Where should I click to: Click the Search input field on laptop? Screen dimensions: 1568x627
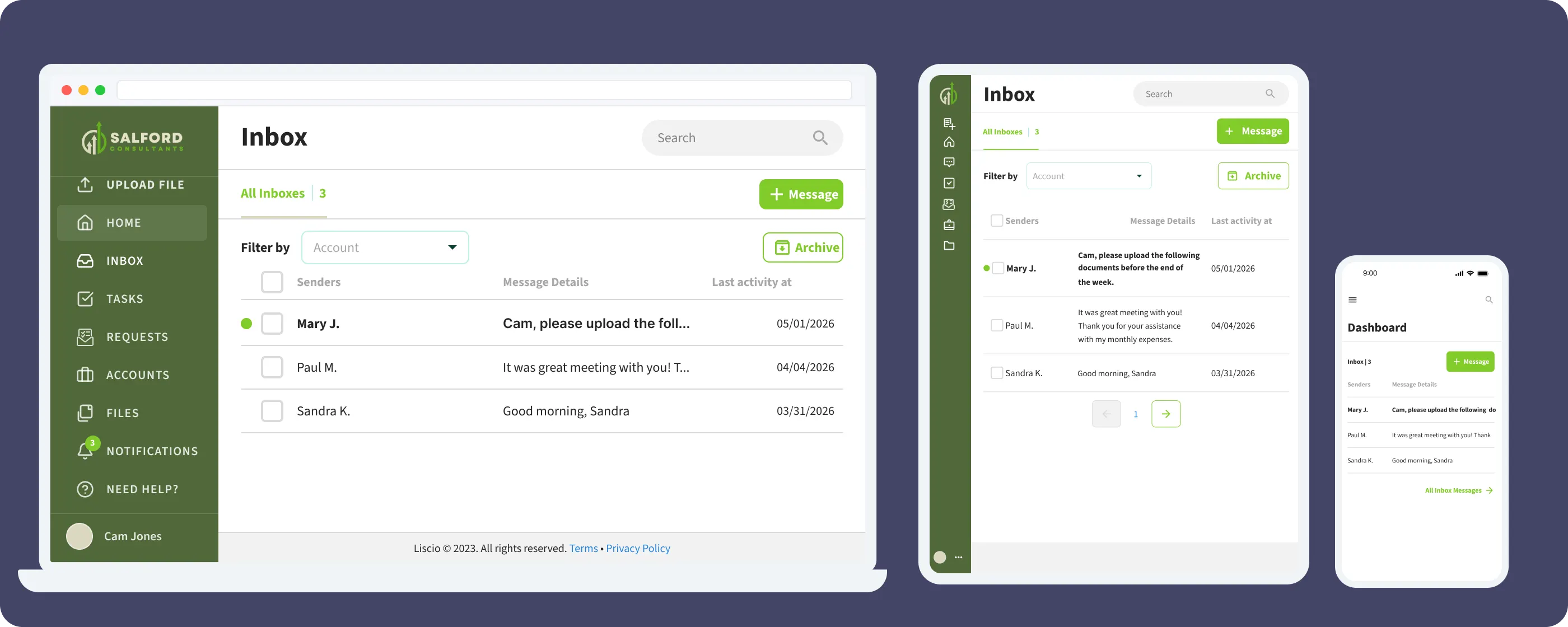(x=742, y=138)
